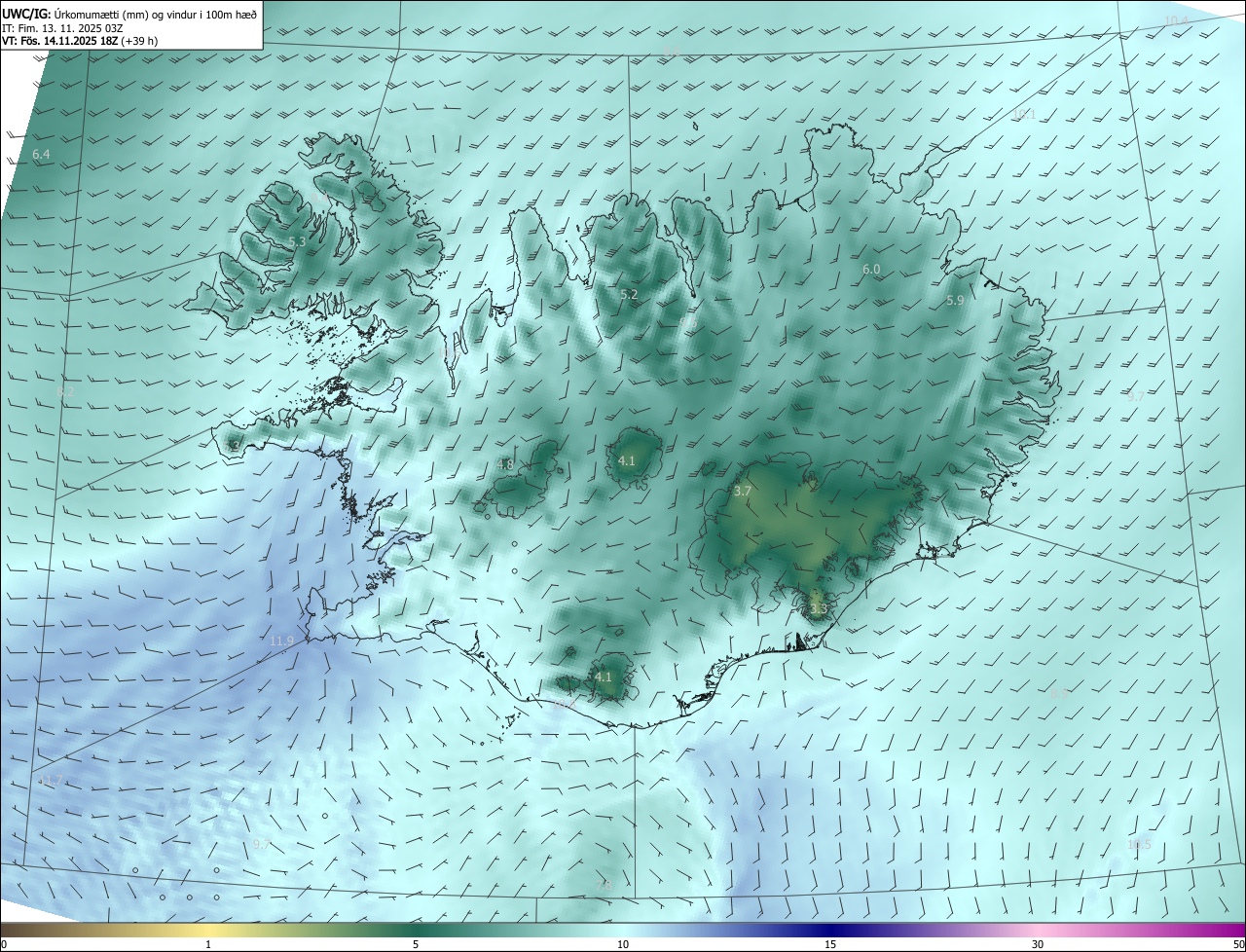Click the 11.9 value label off Reykjanes
The height and width of the screenshot is (952, 1246).
point(281,641)
